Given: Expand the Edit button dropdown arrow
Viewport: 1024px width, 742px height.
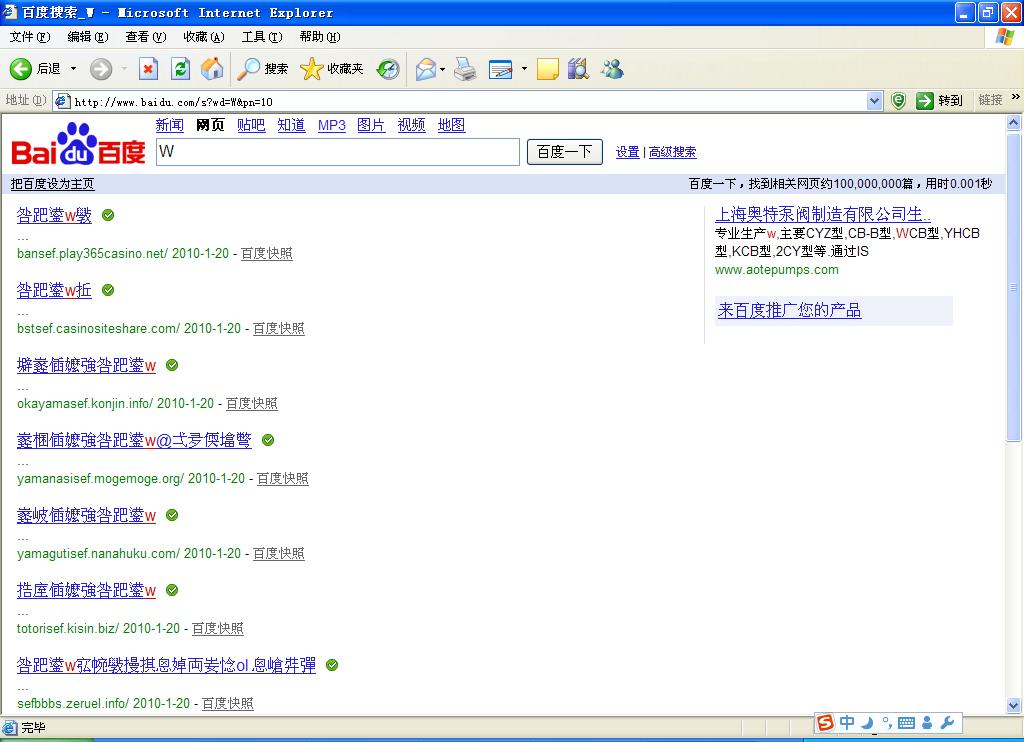Looking at the screenshot, I should click(x=524, y=69).
